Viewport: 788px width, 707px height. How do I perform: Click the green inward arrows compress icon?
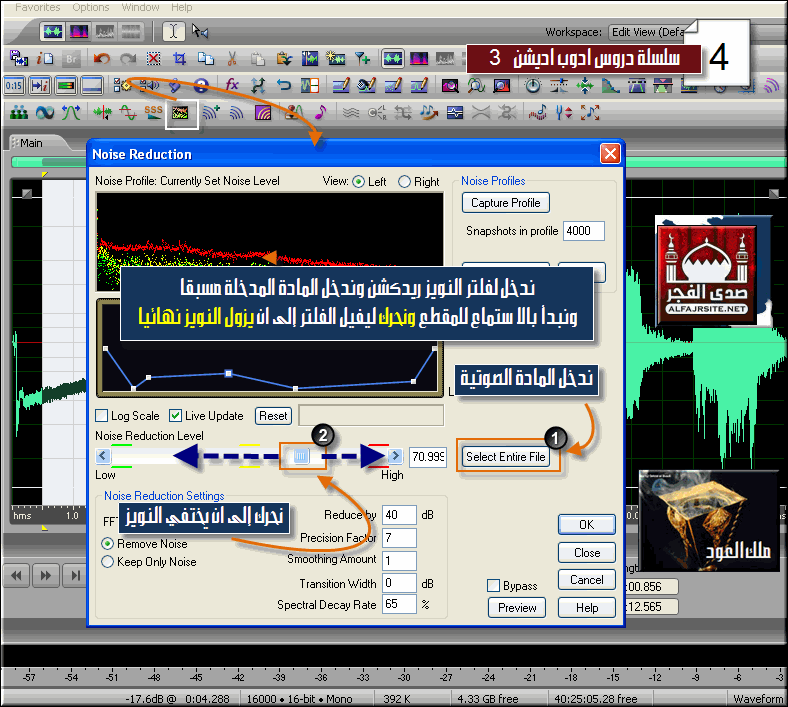[584, 86]
